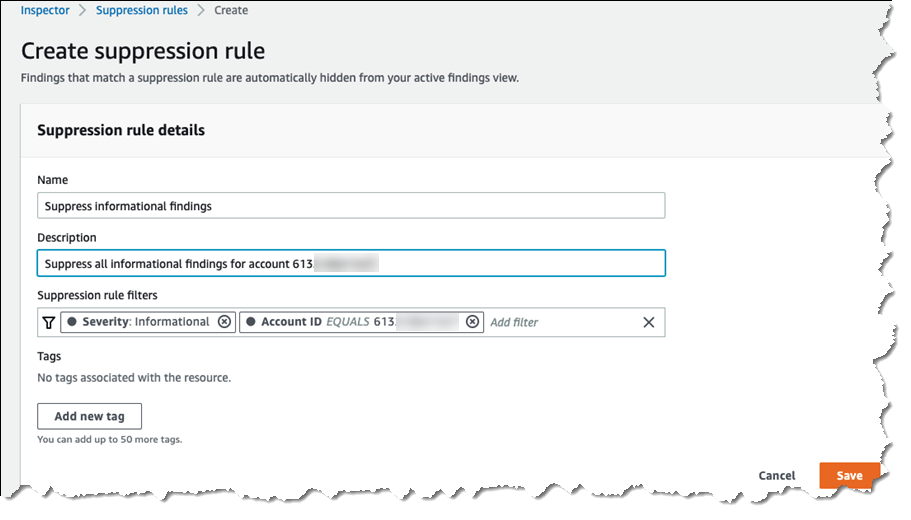Open the Inspector breadcrumb link
Viewport: 911px width, 520px height.
click(x=45, y=10)
